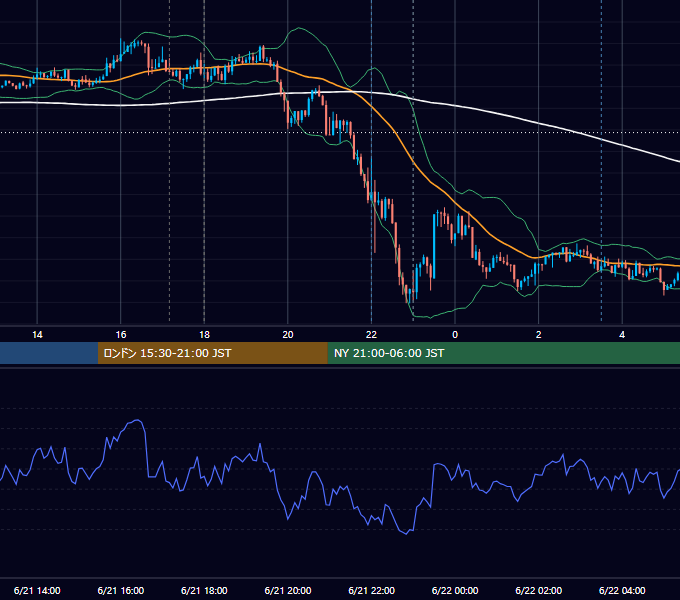The height and width of the screenshot is (600, 680).
Task: Click the 6/22 00:00 date label
Action: click(455, 590)
